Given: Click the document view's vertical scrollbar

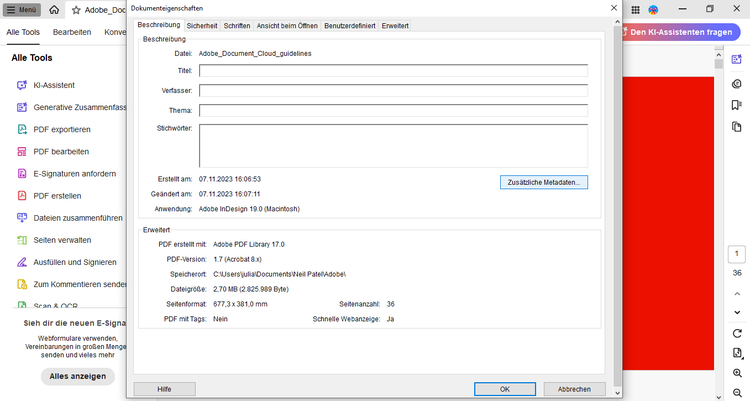Looking at the screenshot, I should pyautogui.click(x=718, y=223).
